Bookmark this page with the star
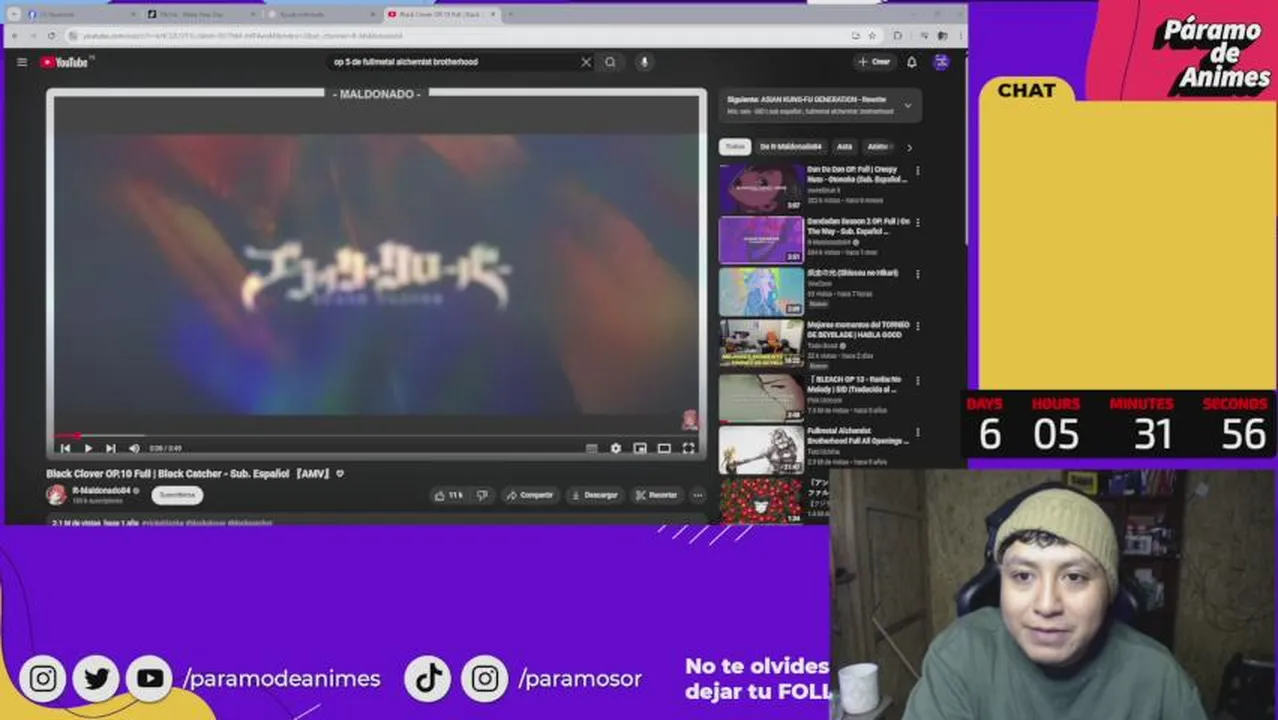The image size is (1278, 720). coord(872,35)
